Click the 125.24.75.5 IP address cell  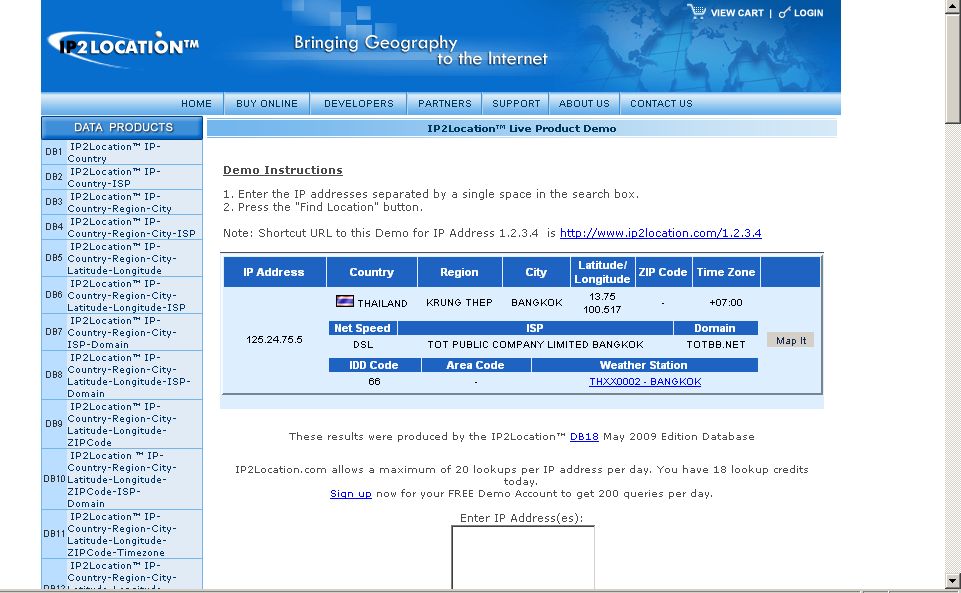click(x=274, y=339)
